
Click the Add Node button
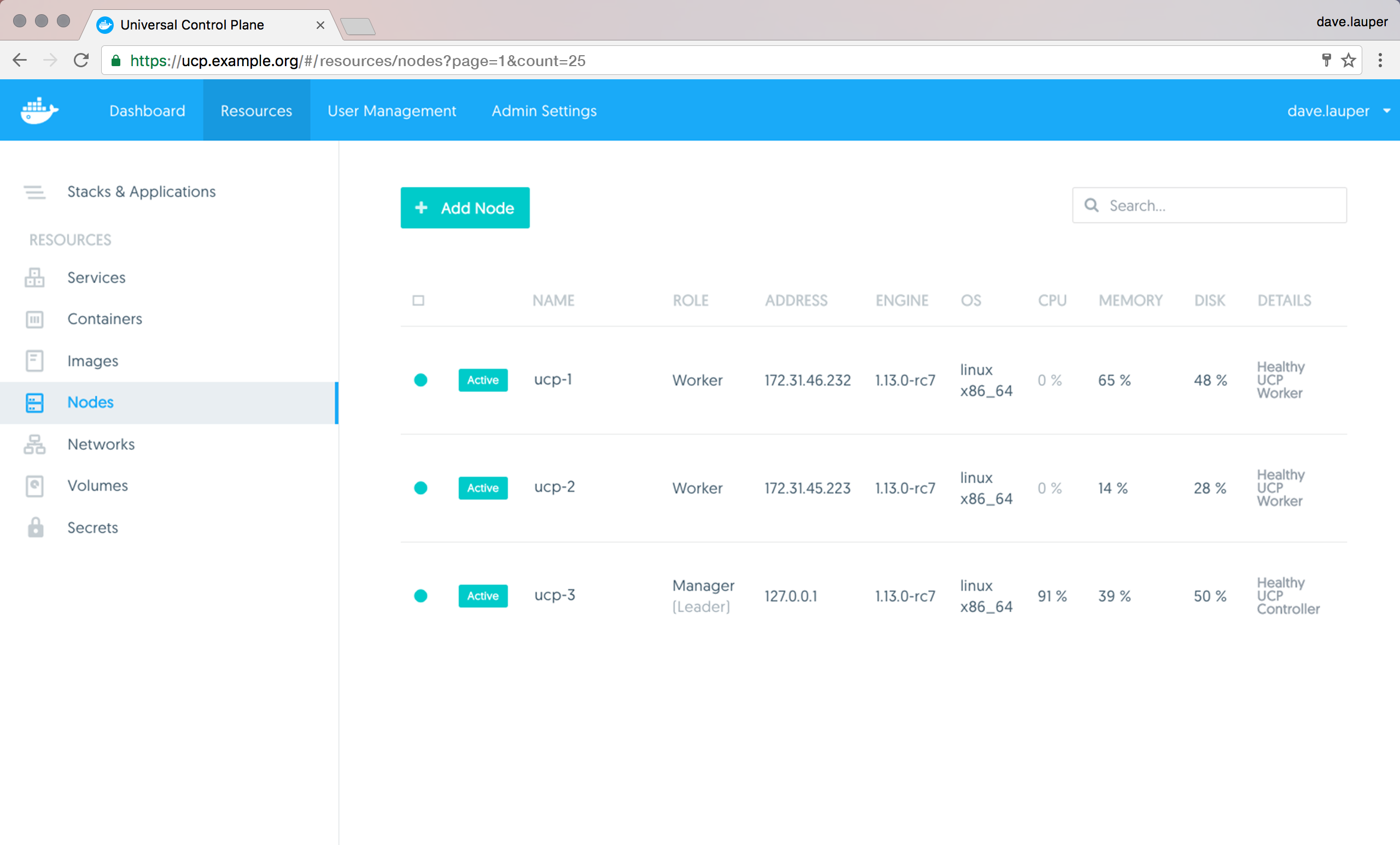(x=465, y=208)
